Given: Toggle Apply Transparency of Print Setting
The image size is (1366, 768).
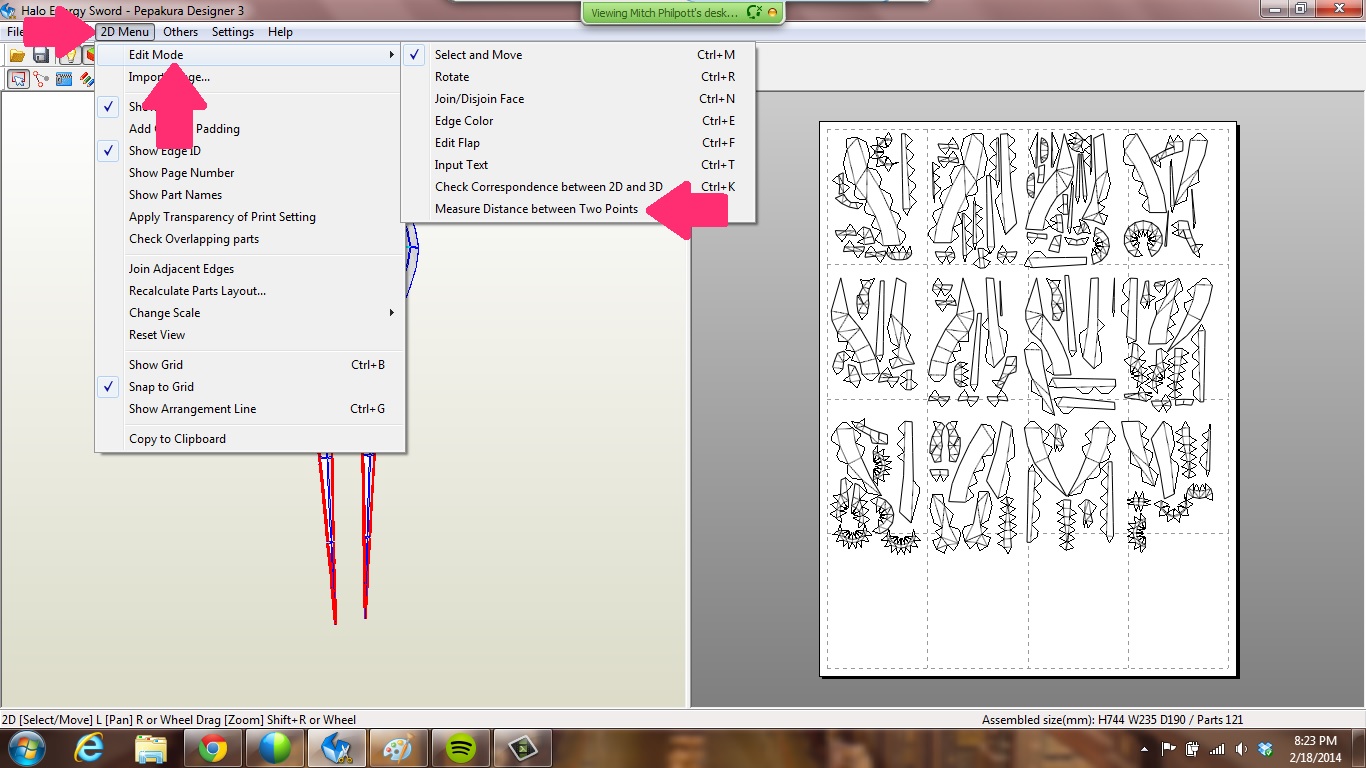Looking at the screenshot, I should pos(250,217).
